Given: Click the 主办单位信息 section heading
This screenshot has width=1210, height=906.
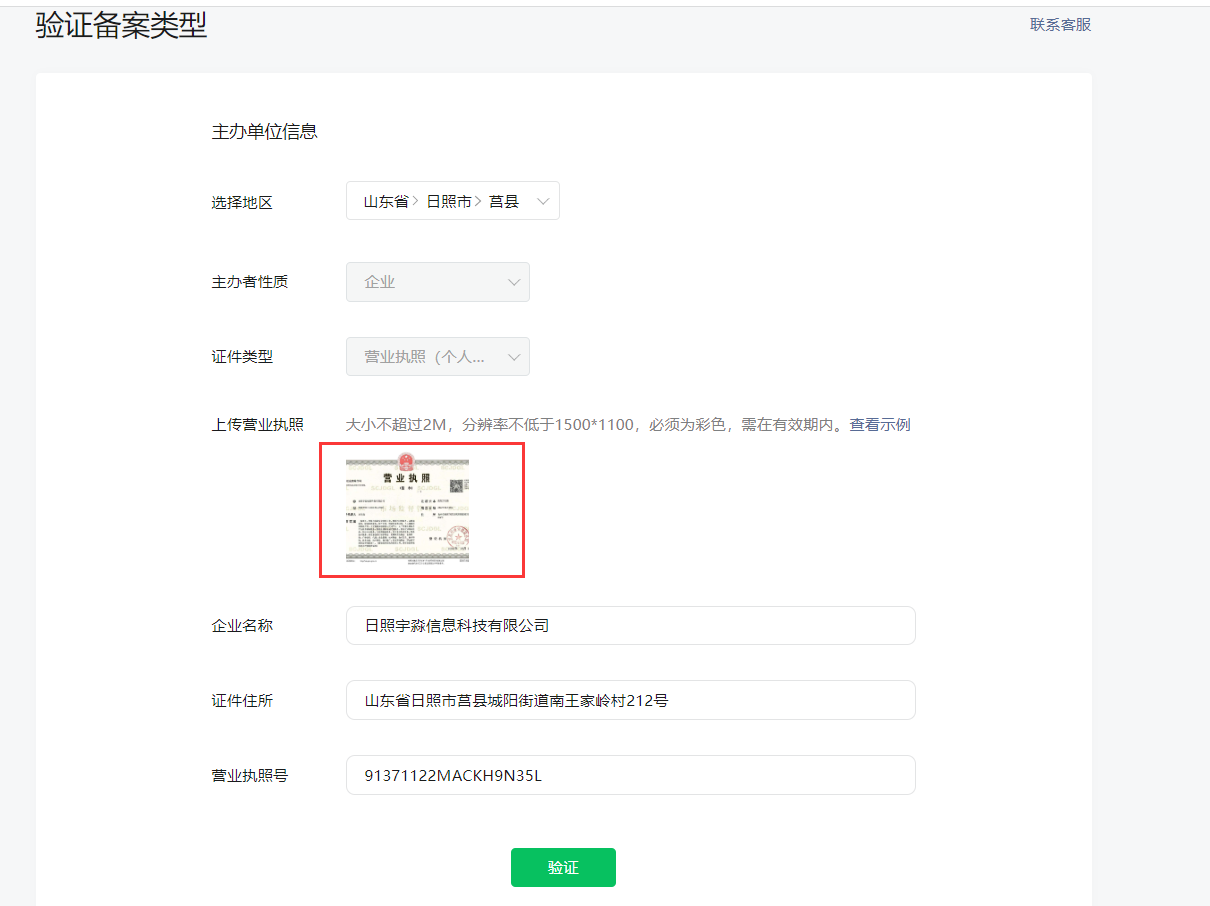Looking at the screenshot, I should [264, 132].
